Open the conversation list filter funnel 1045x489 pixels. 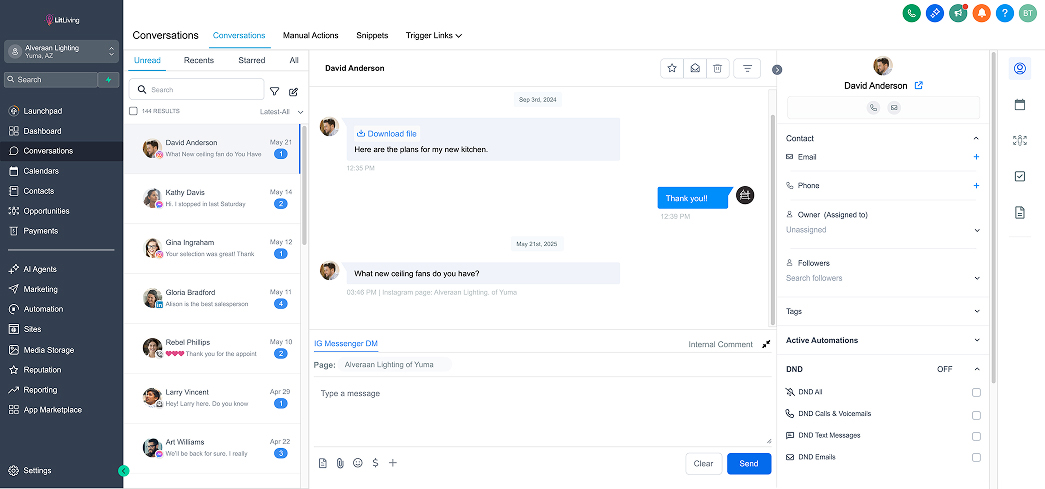pos(275,90)
